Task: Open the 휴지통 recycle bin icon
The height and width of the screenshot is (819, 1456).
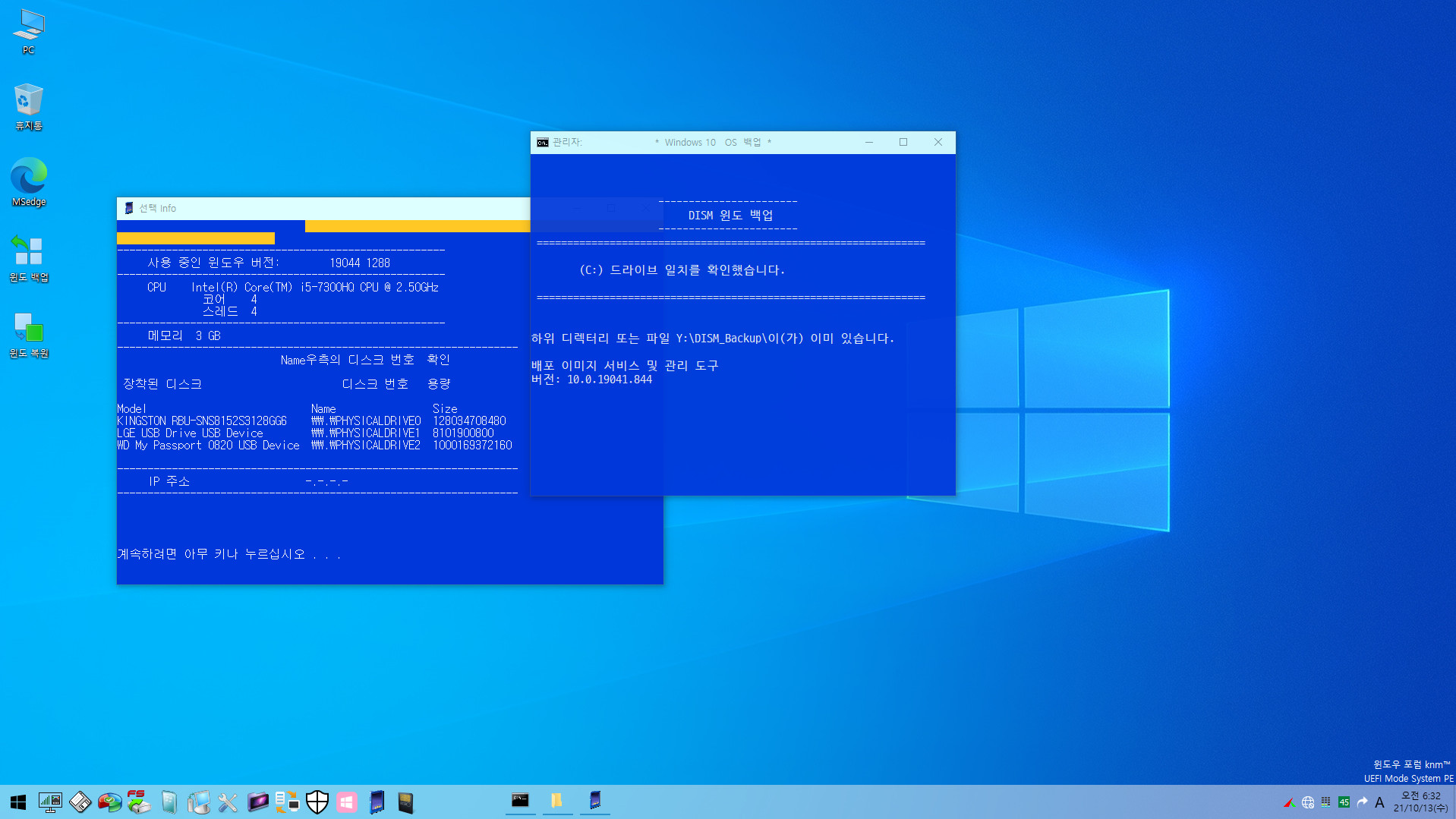Action: pyautogui.click(x=29, y=107)
